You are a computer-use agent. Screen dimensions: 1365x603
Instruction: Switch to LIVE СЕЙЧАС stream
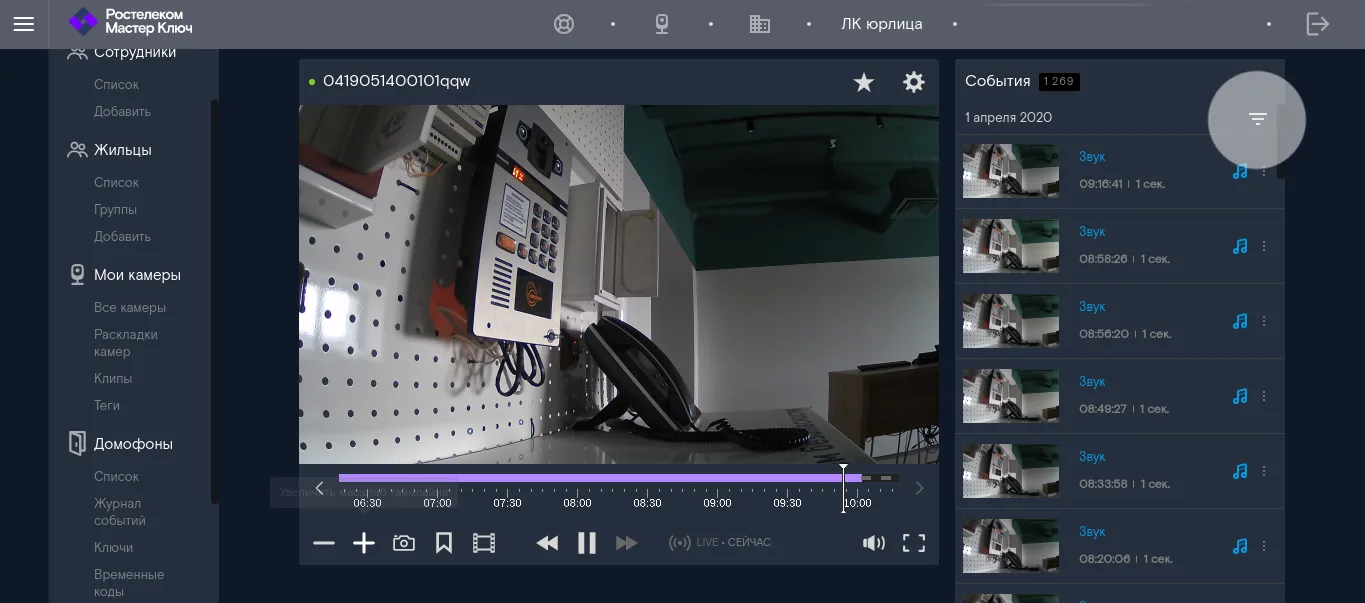720,543
